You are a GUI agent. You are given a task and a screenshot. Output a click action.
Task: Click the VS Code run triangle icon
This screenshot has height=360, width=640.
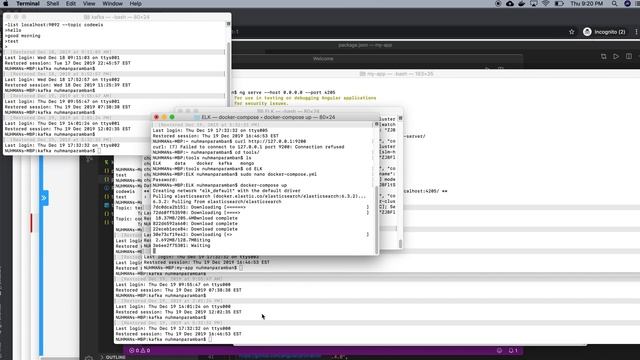point(616,56)
